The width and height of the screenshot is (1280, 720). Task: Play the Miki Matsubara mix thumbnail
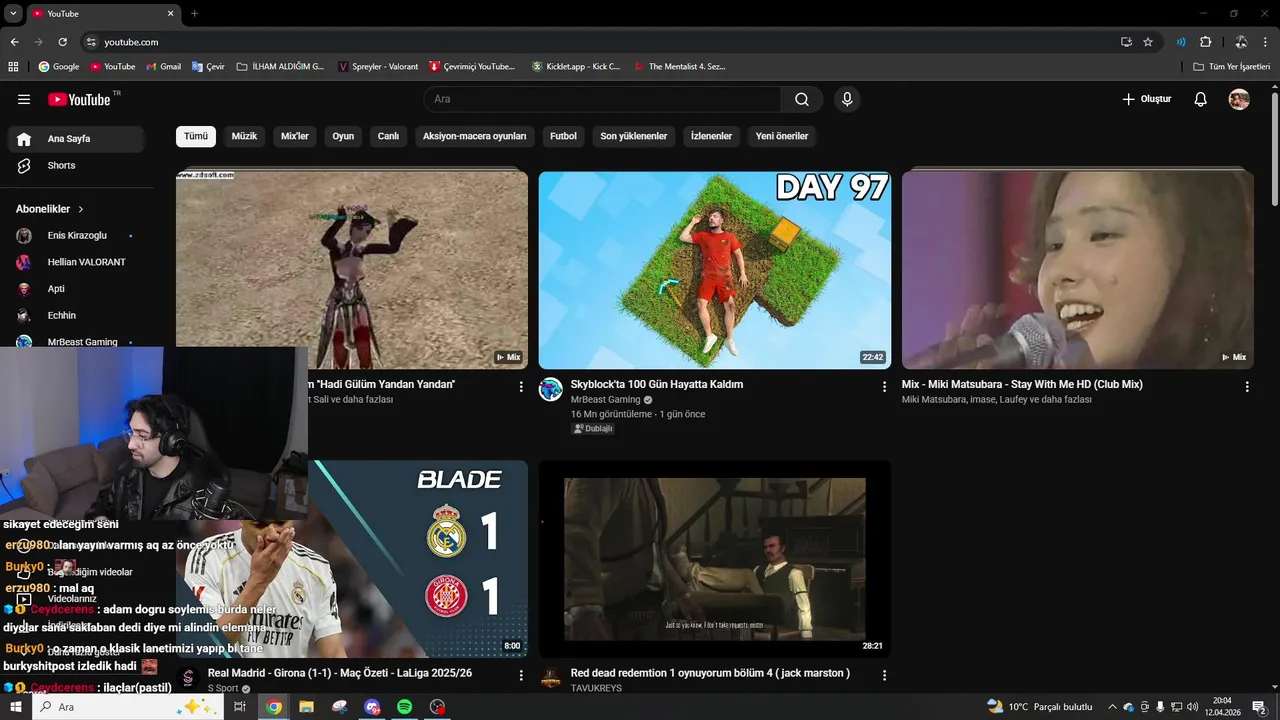tap(1078, 270)
